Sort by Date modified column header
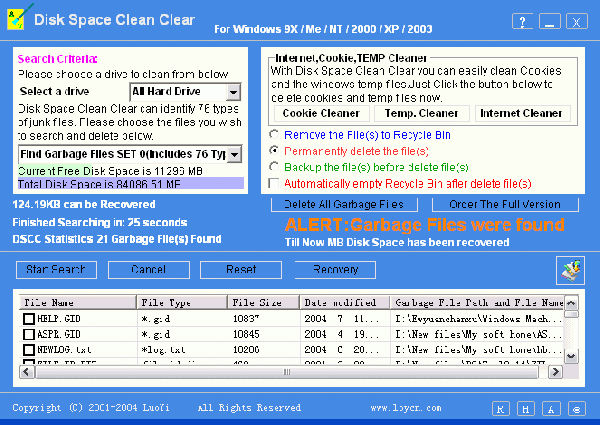 (x=345, y=303)
